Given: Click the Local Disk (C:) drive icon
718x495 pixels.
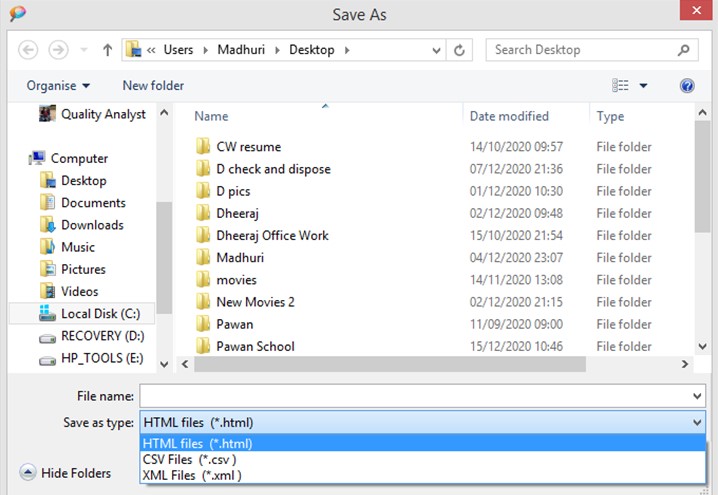Looking at the screenshot, I should coord(47,314).
